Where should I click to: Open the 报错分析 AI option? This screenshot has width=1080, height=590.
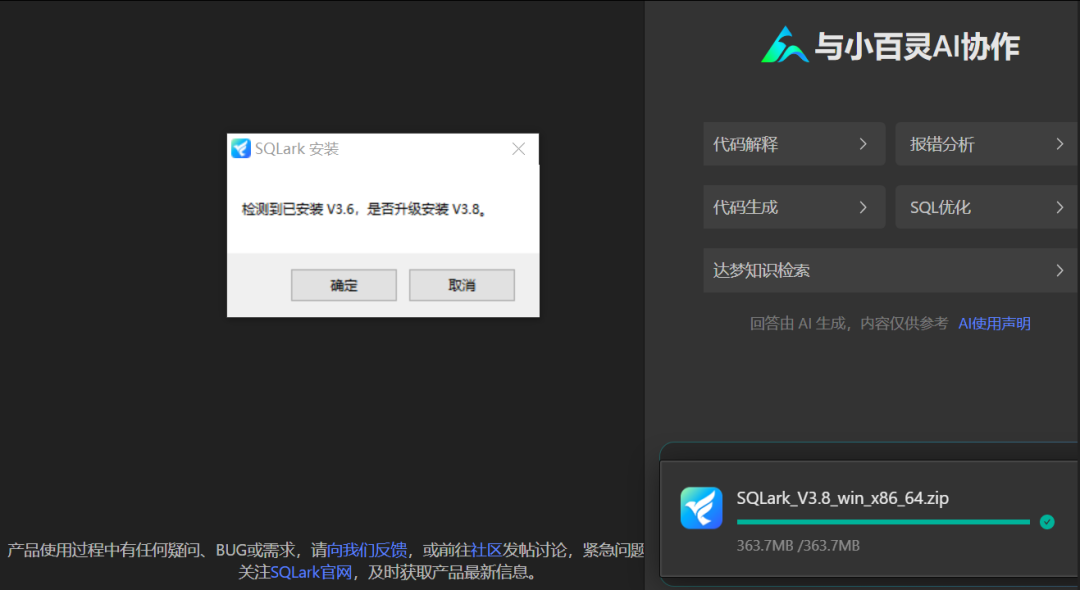986,144
